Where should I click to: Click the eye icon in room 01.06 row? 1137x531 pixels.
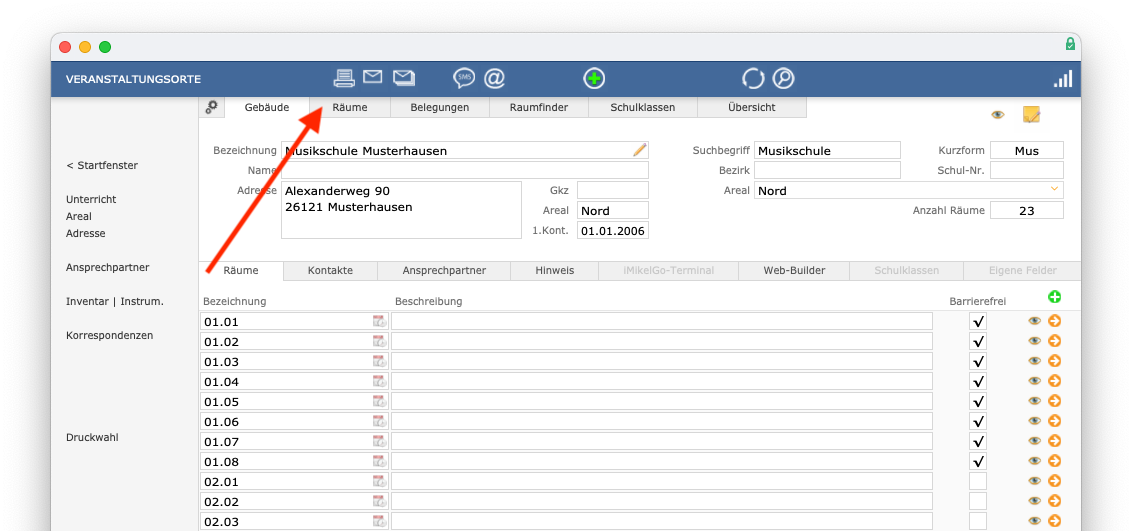(1034, 421)
